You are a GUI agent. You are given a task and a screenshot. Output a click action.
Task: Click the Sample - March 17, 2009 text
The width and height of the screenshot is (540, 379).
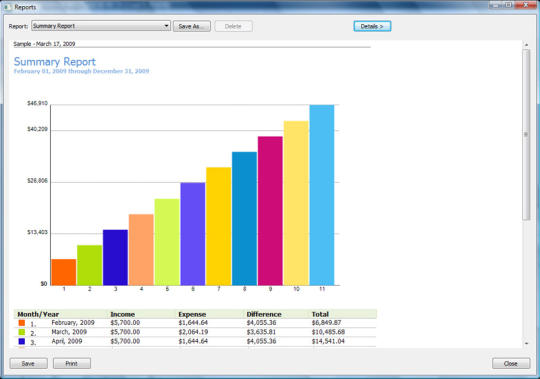(x=44, y=44)
